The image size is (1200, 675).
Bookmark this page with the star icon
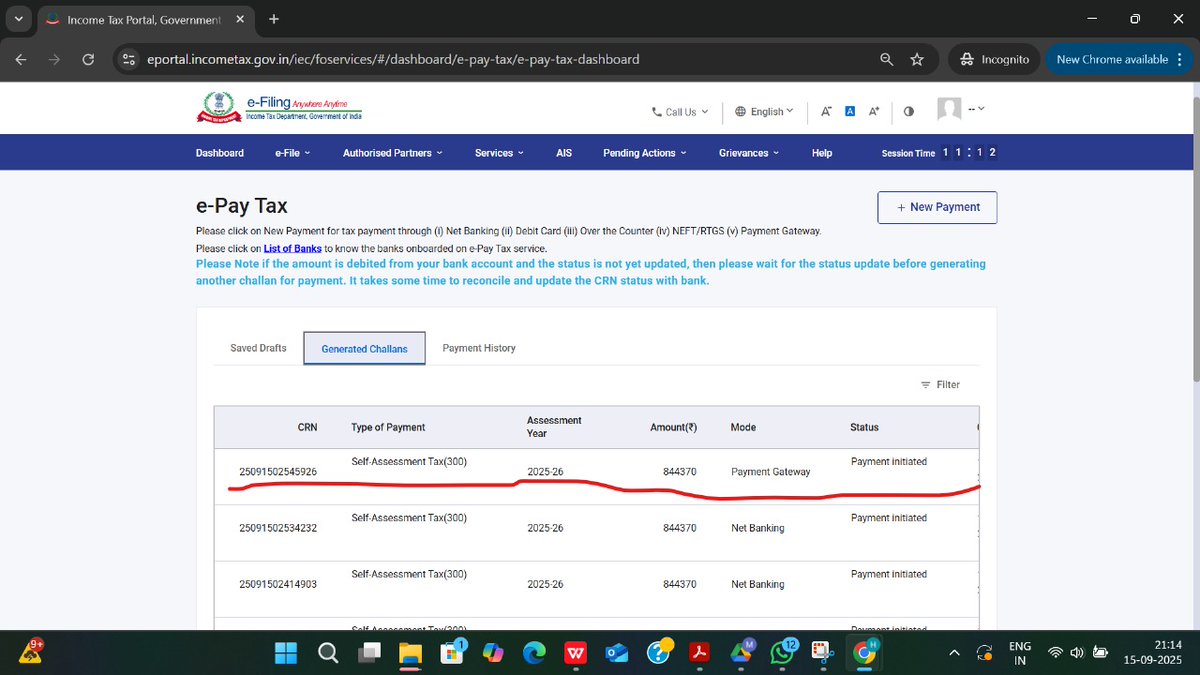(x=917, y=60)
